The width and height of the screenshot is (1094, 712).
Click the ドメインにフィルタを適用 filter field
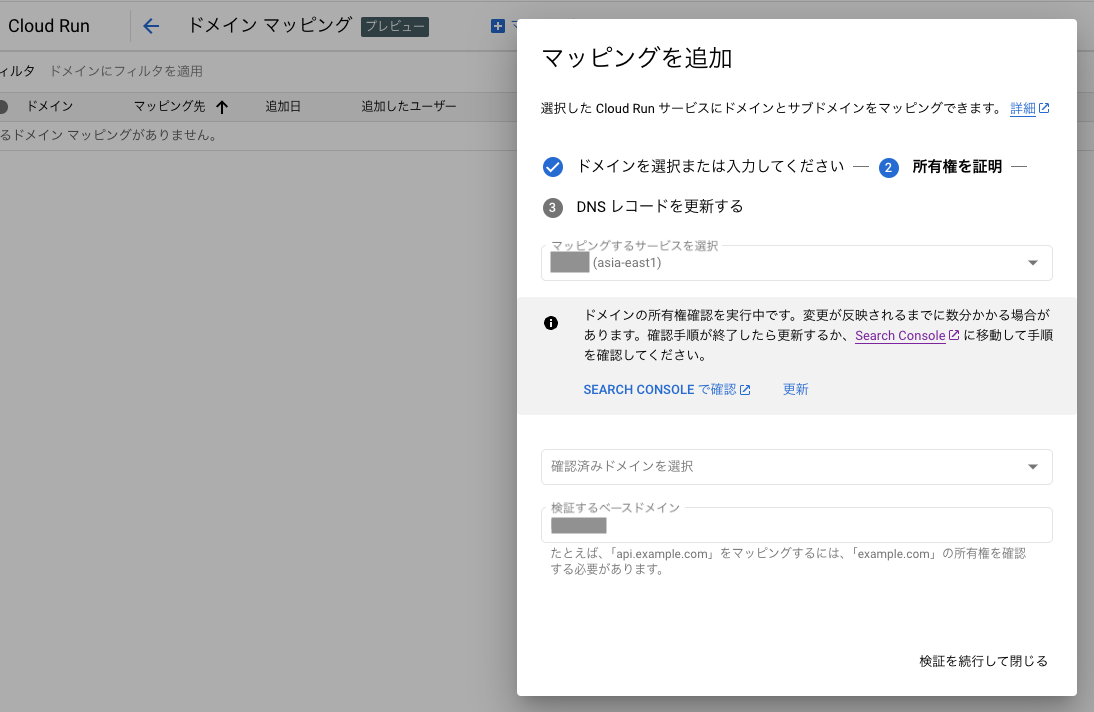126,71
